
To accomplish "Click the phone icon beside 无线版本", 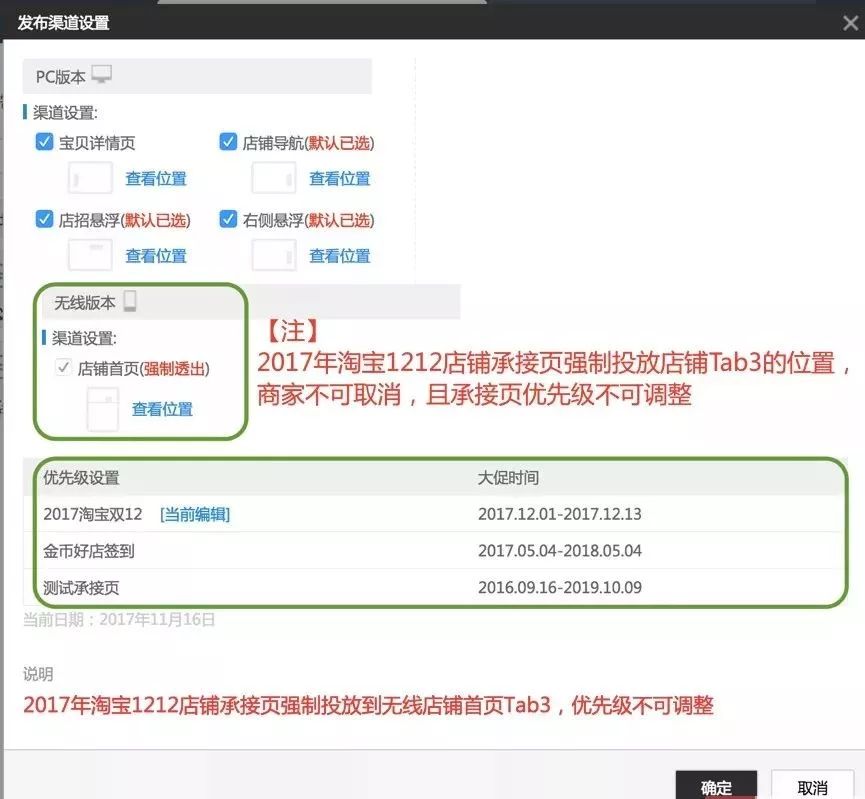I will (x=131, y=301).
